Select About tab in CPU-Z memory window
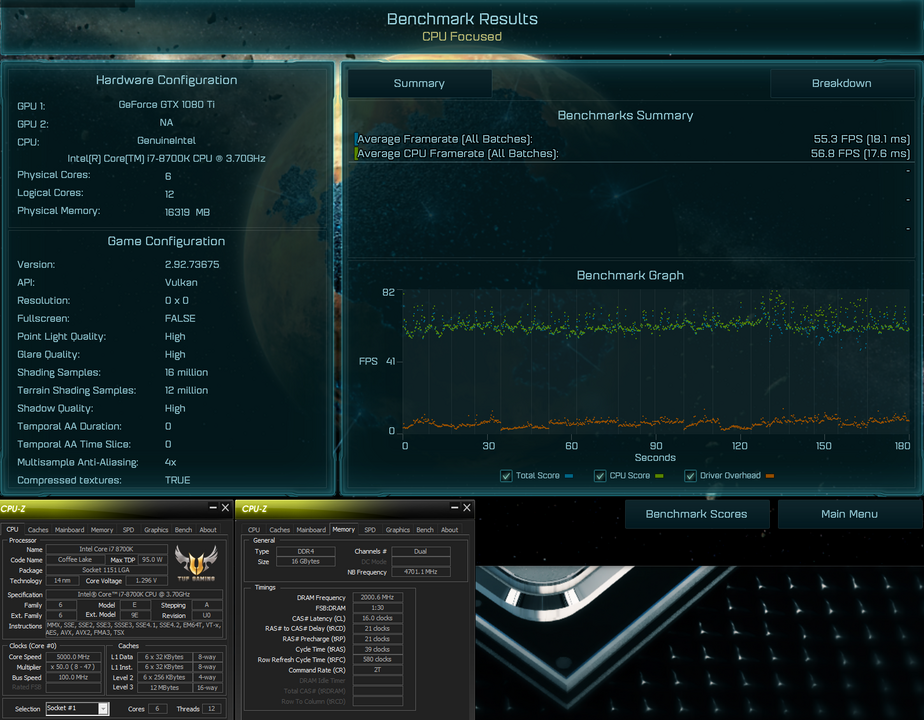This screenshot has width=924, height=720. (450, 530)
